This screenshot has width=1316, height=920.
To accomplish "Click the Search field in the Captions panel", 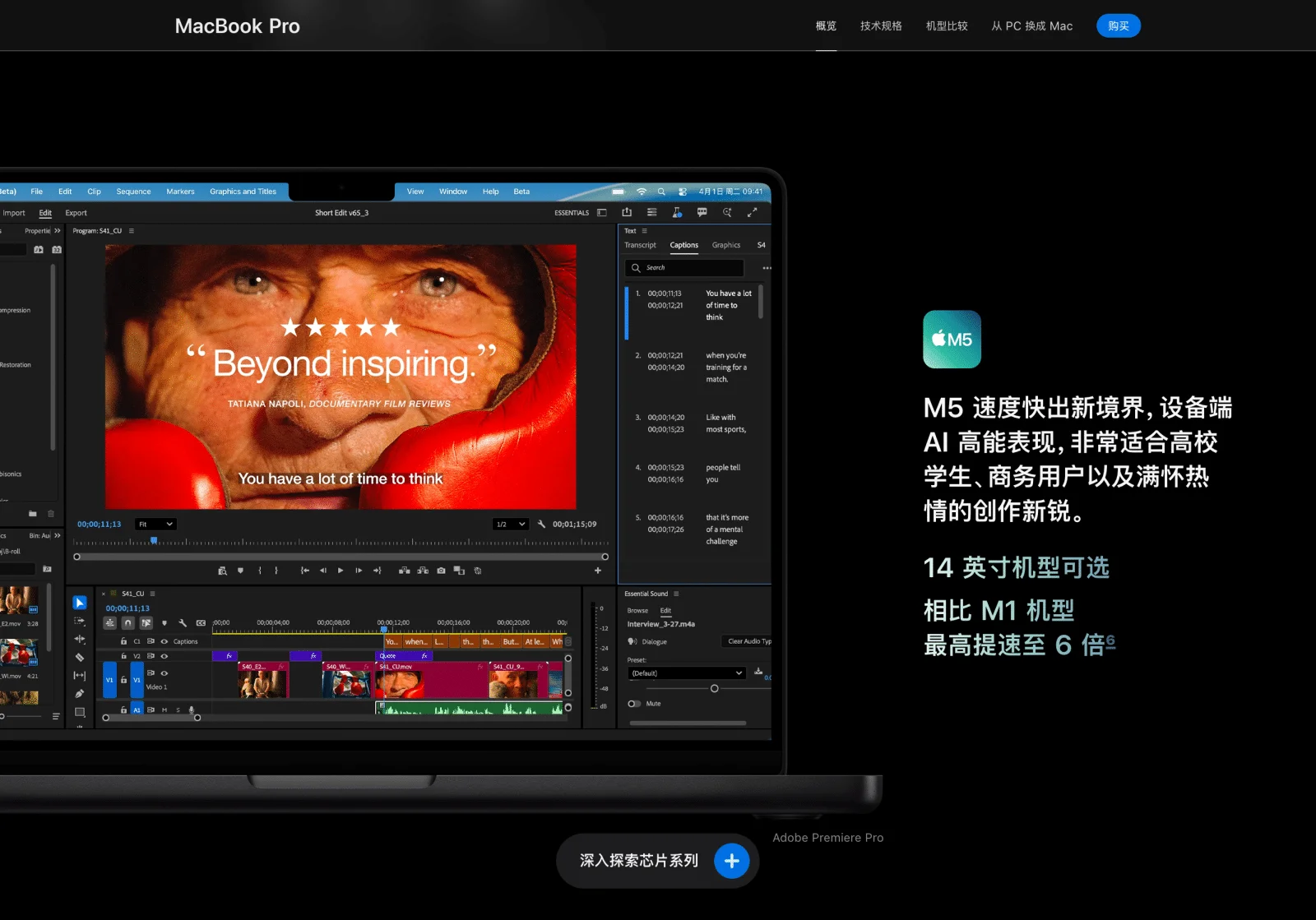I will [x=683, y=268].
